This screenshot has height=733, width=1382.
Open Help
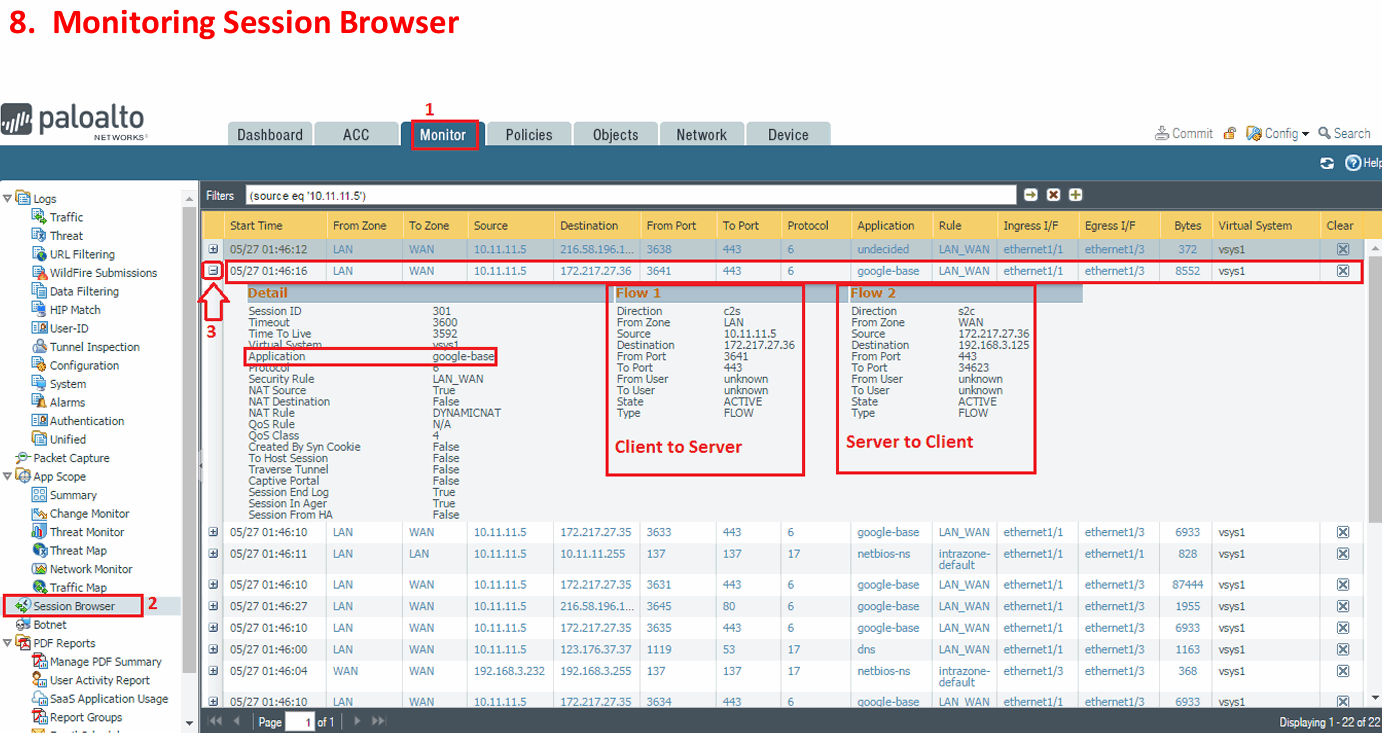pos(1363,163)
